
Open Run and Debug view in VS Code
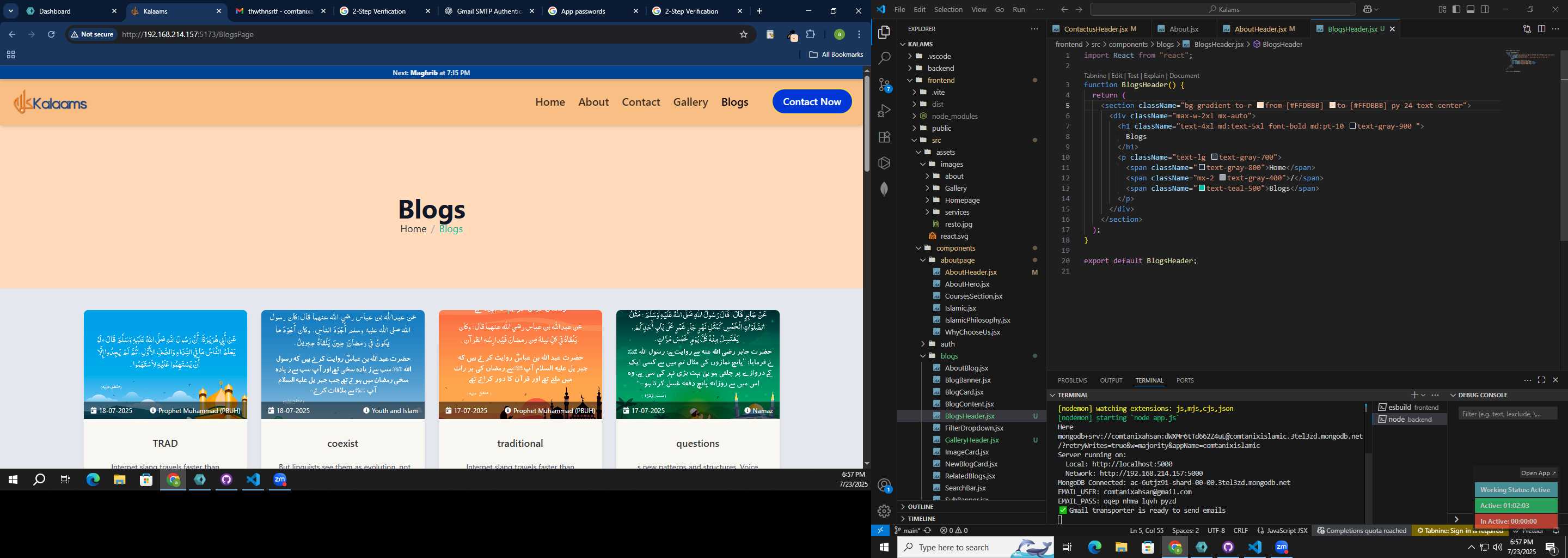pyautogui.click(x=884, y=111)
